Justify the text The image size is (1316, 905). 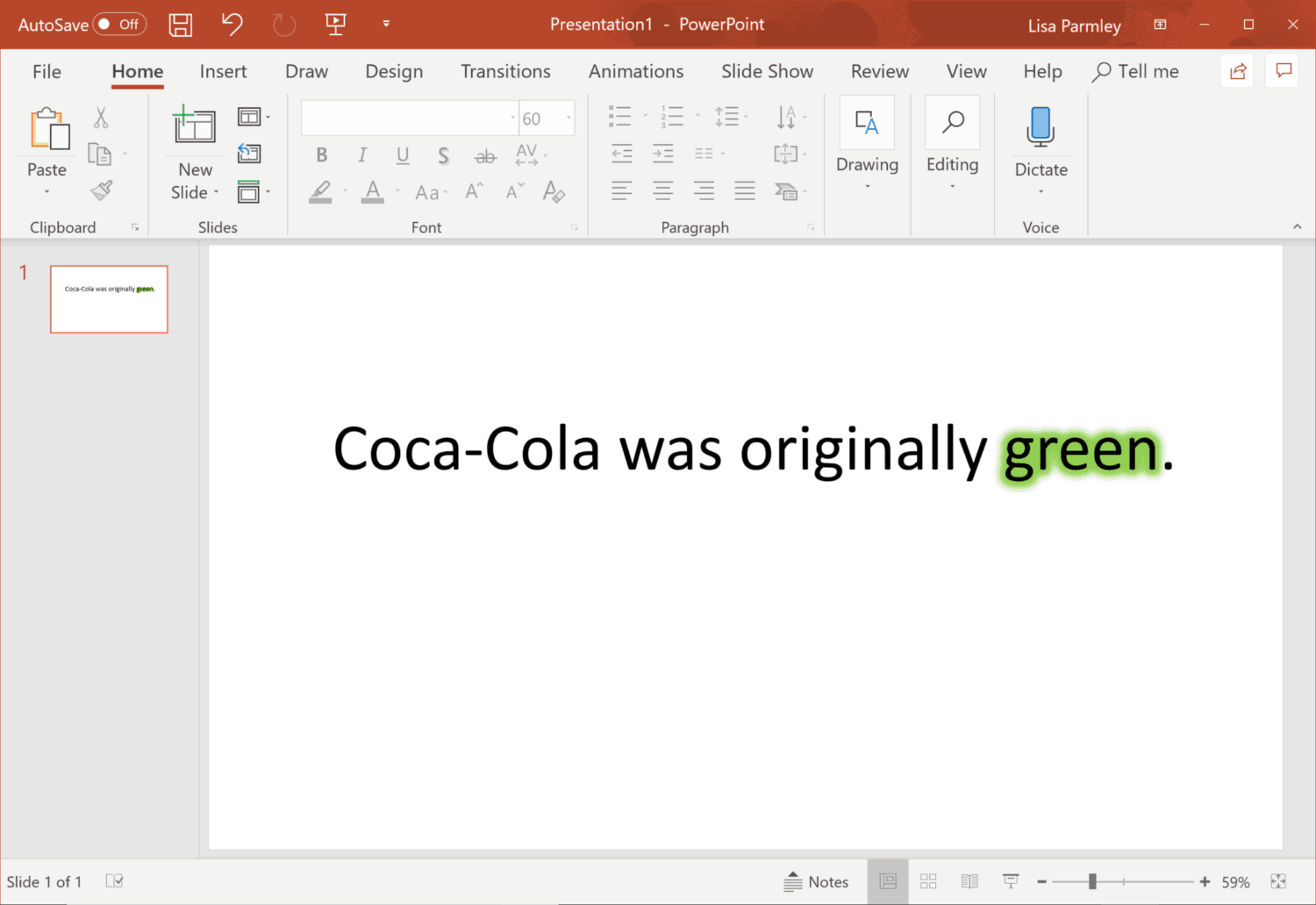745,190
